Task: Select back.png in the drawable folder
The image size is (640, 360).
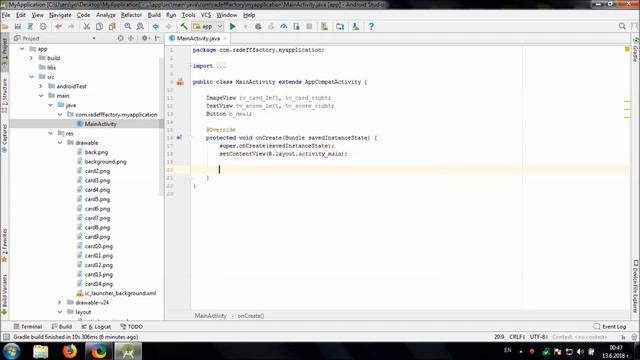Action: 96,152
